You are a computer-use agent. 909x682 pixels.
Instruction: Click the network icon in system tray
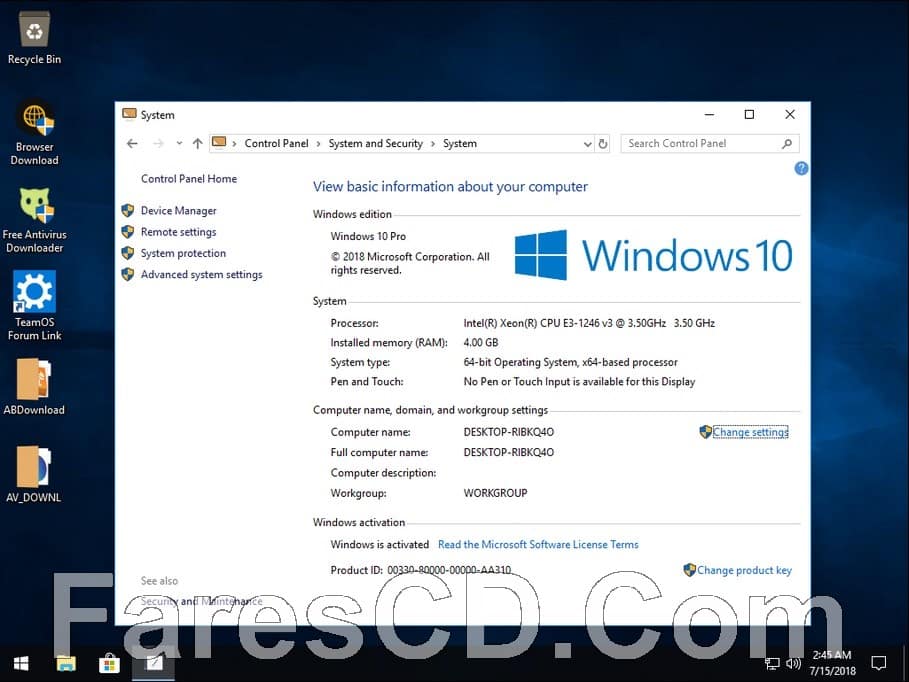(772, 663)
